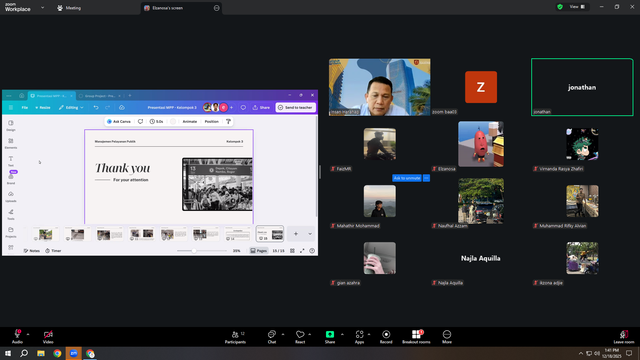
Task: Click Share in Canva header
Action: (x=261, y=107)
